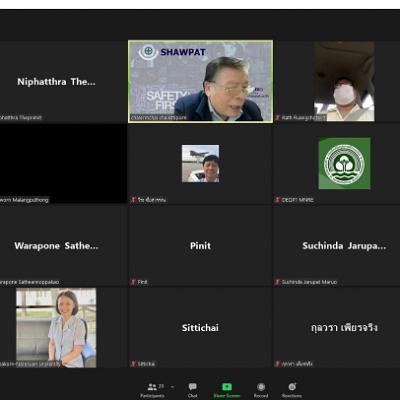Click the 'DEQP MNRE' name label
The width and height of the screenshot is (400, 400).
click(297, 200)
